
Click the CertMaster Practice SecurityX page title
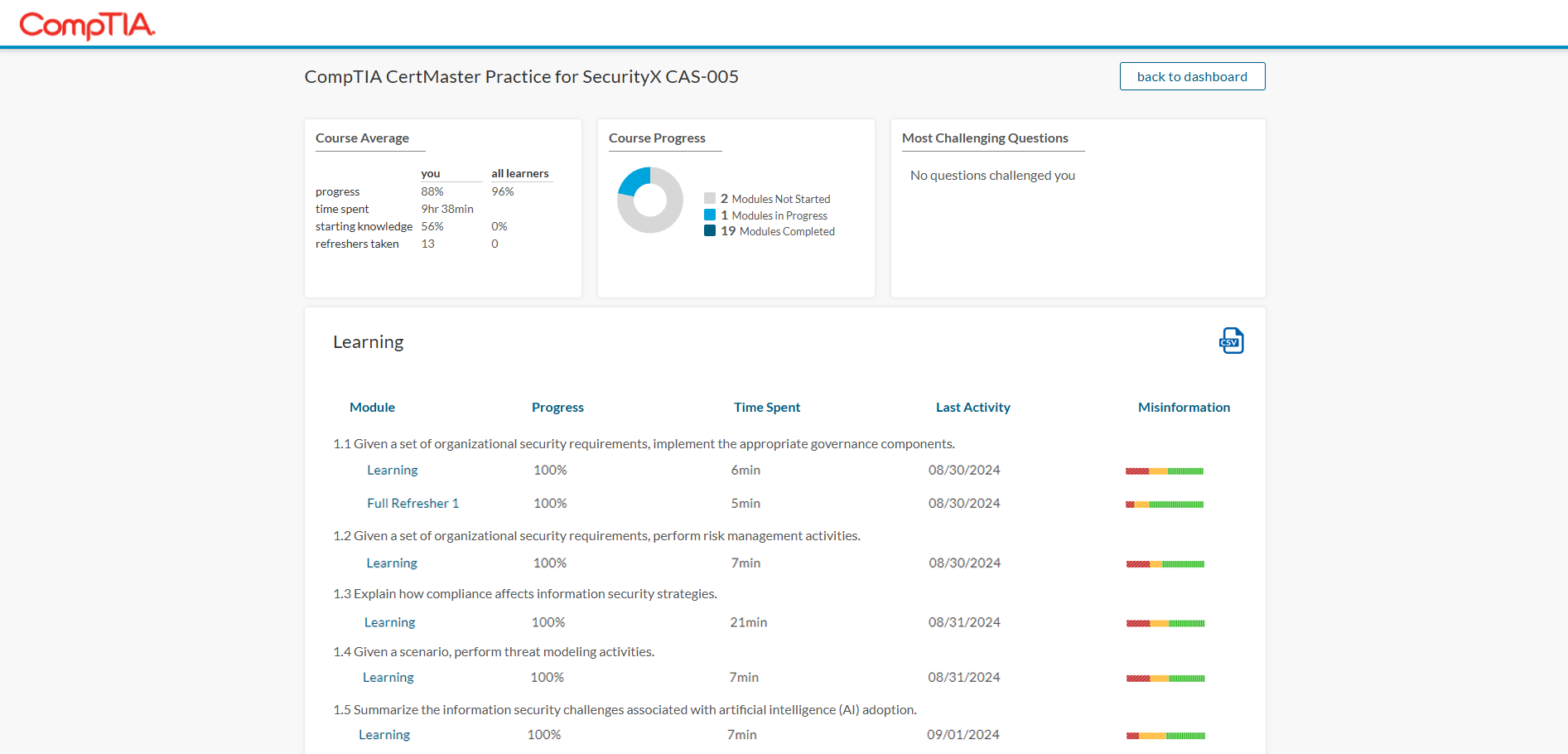[521, 76]
